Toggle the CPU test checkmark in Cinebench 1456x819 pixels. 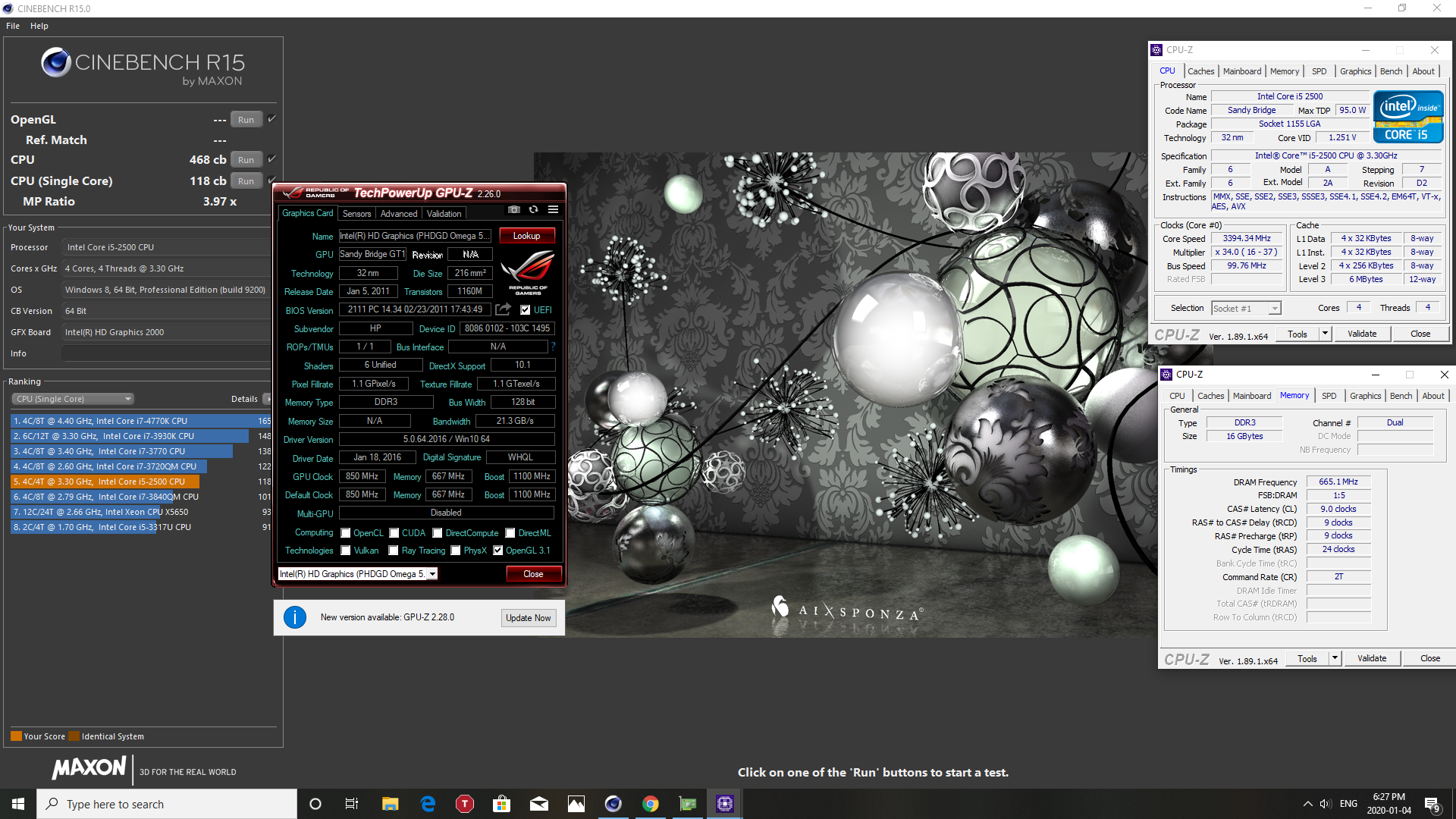(271, 158)
